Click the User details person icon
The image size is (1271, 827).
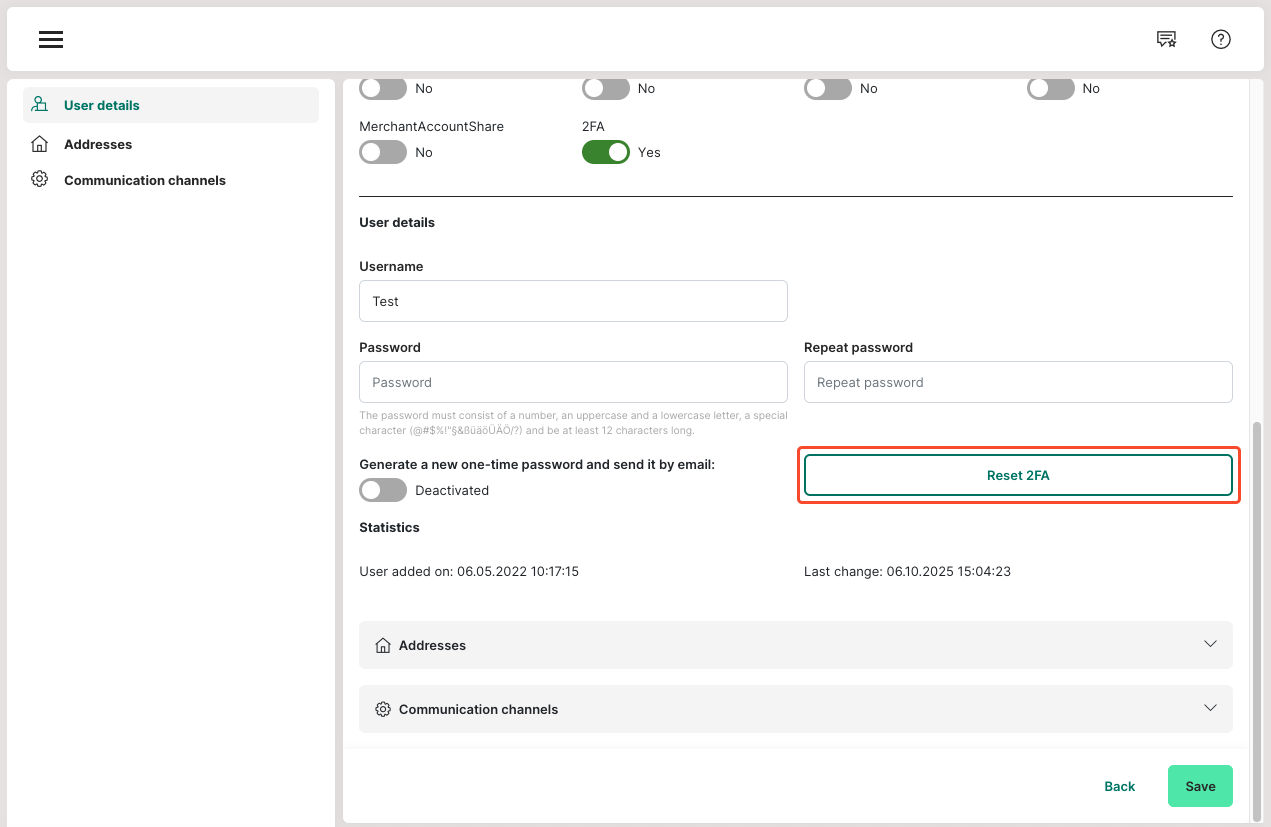(40, 105)
